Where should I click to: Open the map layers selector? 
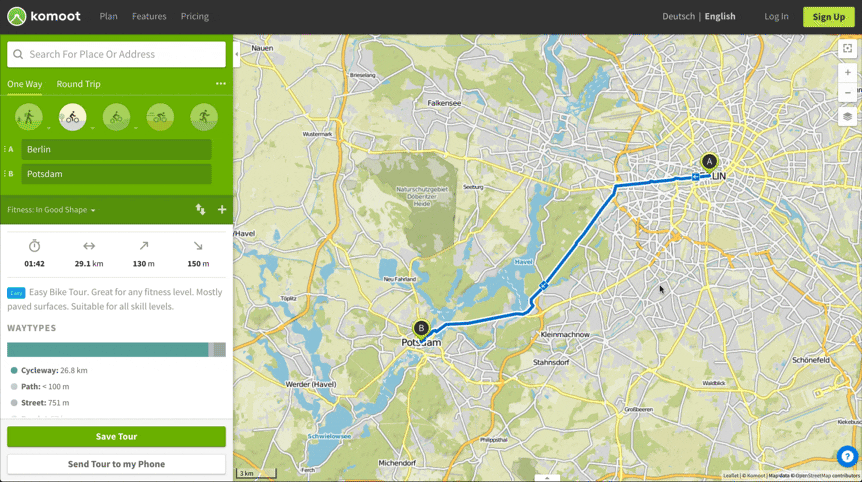coord(847,117)
